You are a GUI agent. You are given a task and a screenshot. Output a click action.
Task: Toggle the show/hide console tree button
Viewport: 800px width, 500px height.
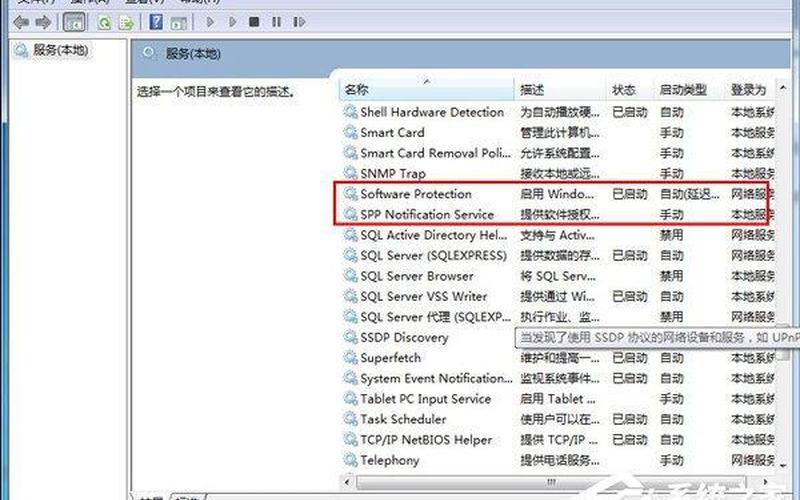[x=74, y=22]
